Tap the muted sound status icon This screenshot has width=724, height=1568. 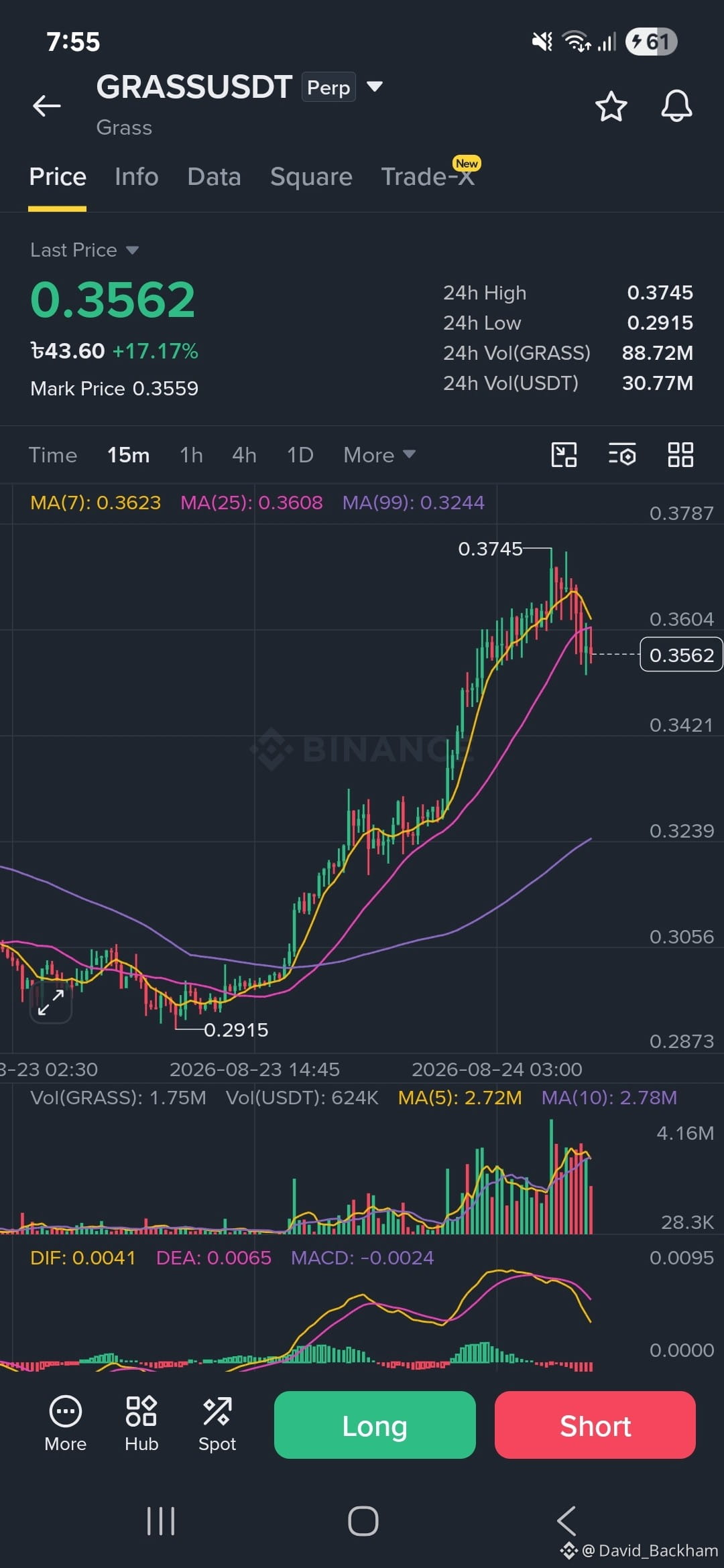542,42
